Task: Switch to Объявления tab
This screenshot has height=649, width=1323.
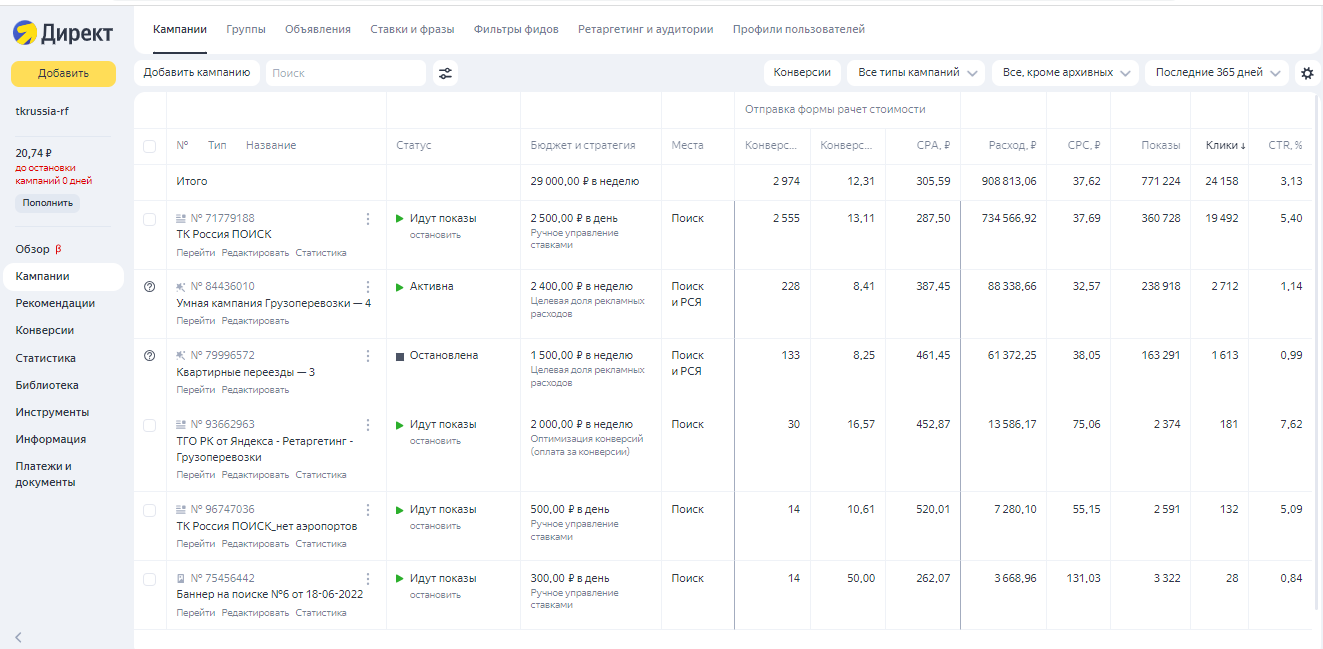Action: tap(318, 30)
